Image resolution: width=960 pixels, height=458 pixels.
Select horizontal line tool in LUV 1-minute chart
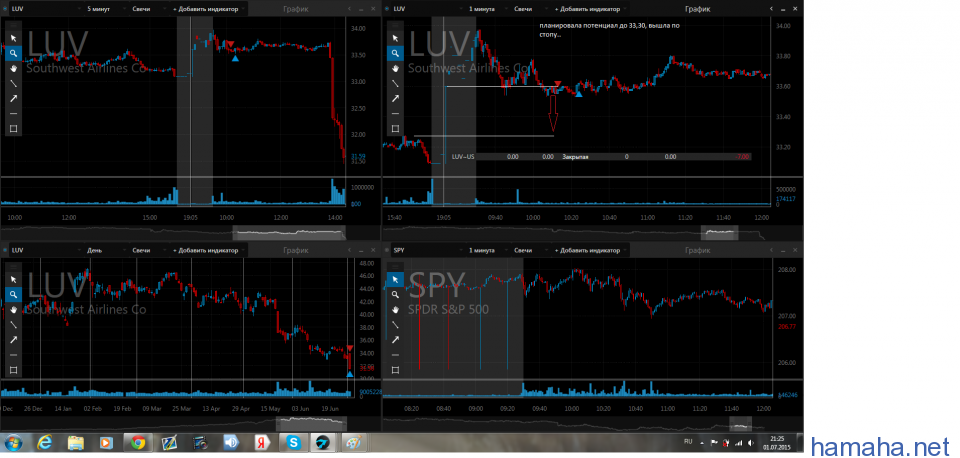point(396,113)
